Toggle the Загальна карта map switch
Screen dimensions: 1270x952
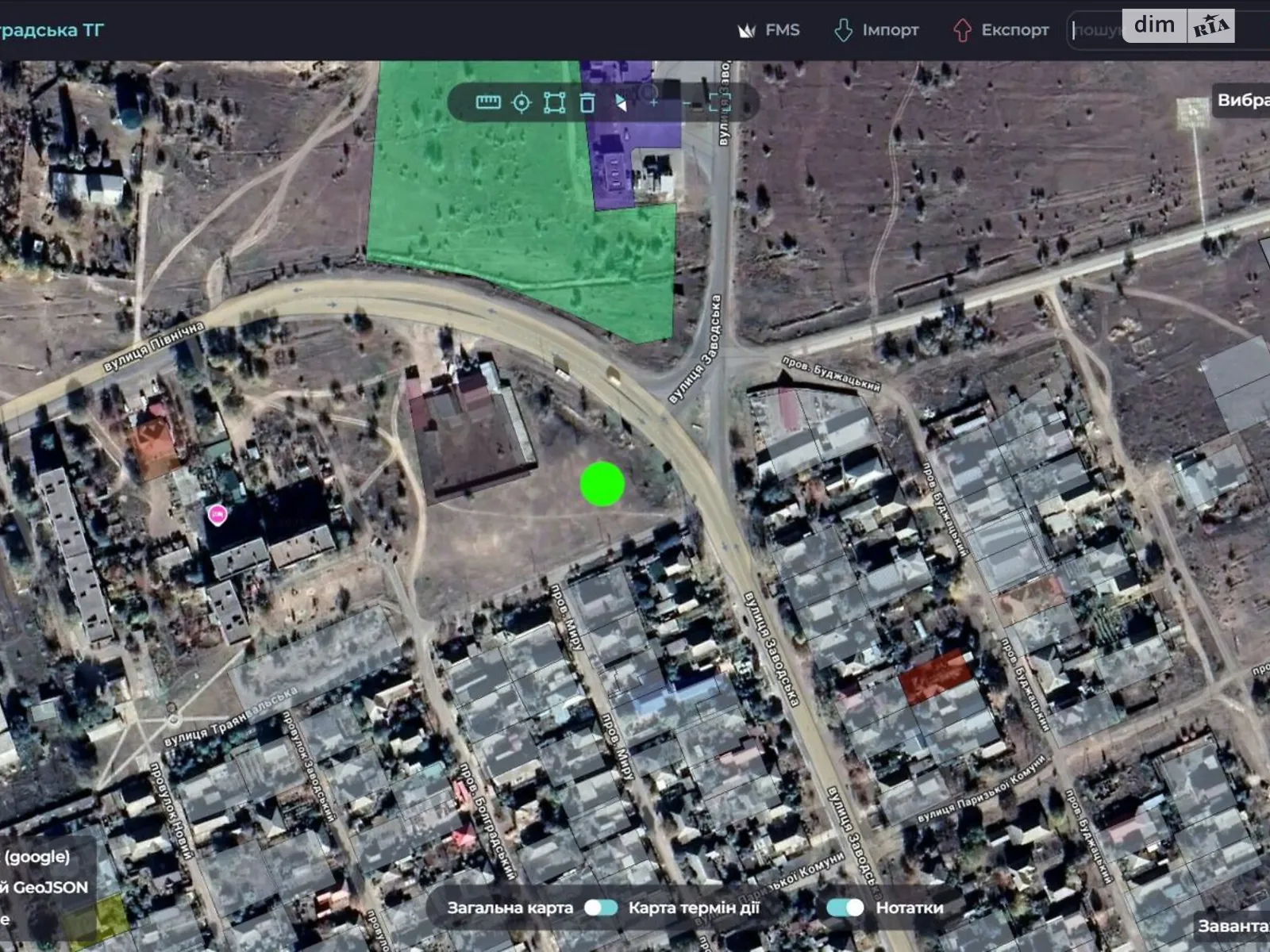pyautogui.click(x=601, y=908)
